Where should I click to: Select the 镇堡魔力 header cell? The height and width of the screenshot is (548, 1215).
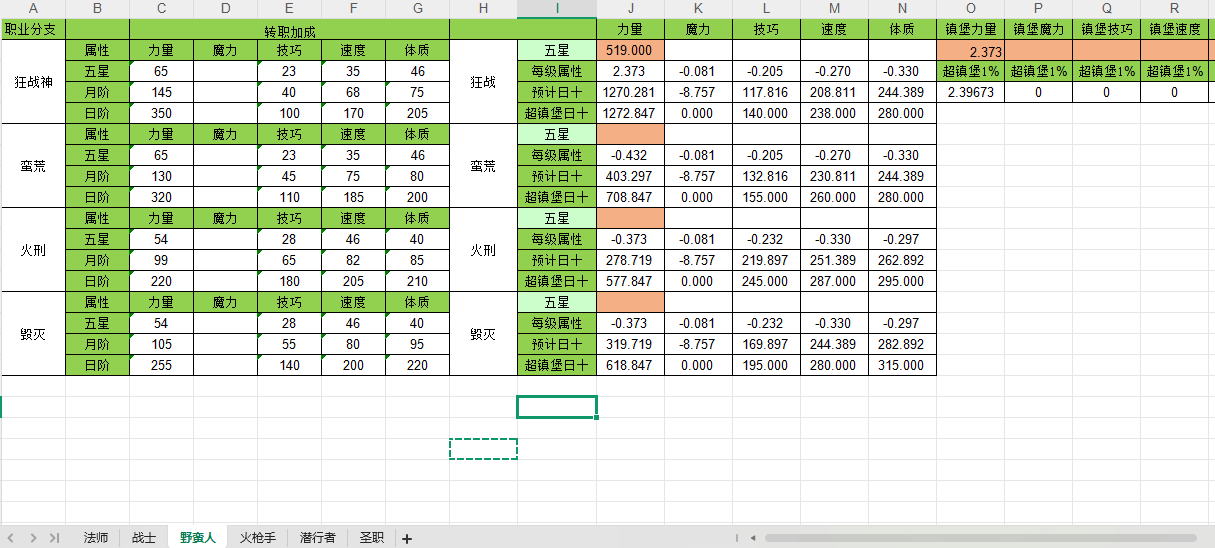[1038, 29]
